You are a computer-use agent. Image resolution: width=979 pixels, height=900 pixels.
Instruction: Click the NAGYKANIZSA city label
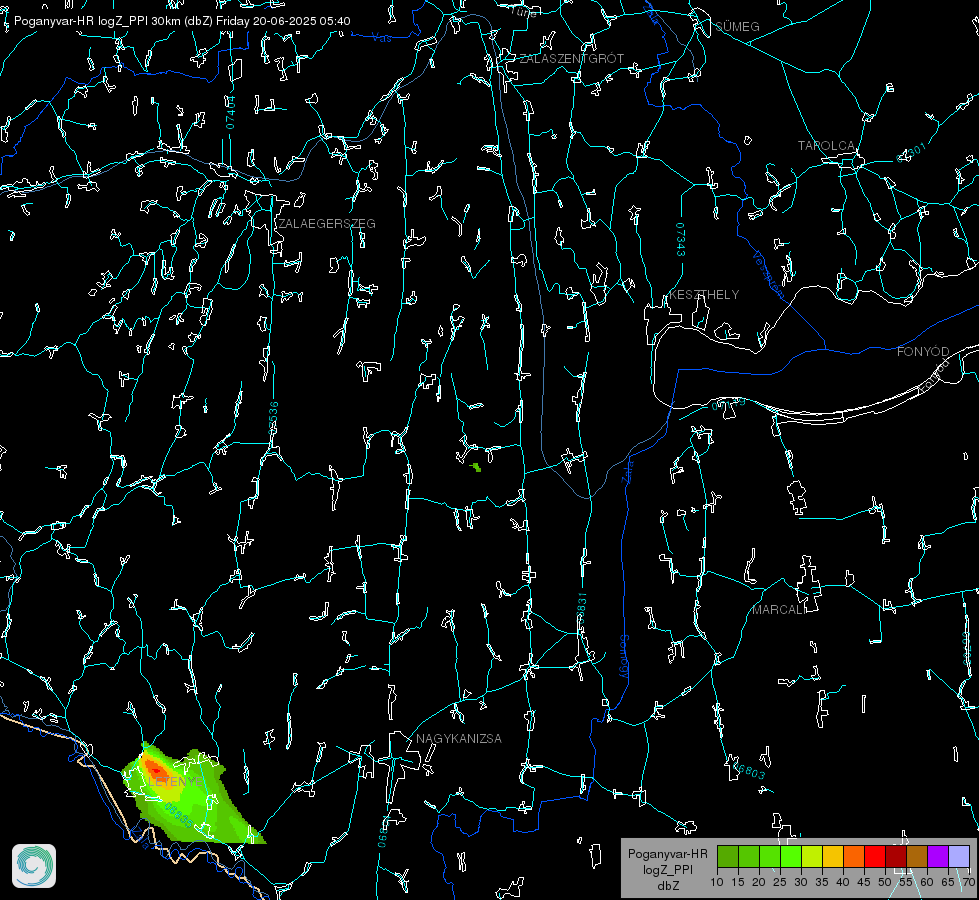point(459,739)
